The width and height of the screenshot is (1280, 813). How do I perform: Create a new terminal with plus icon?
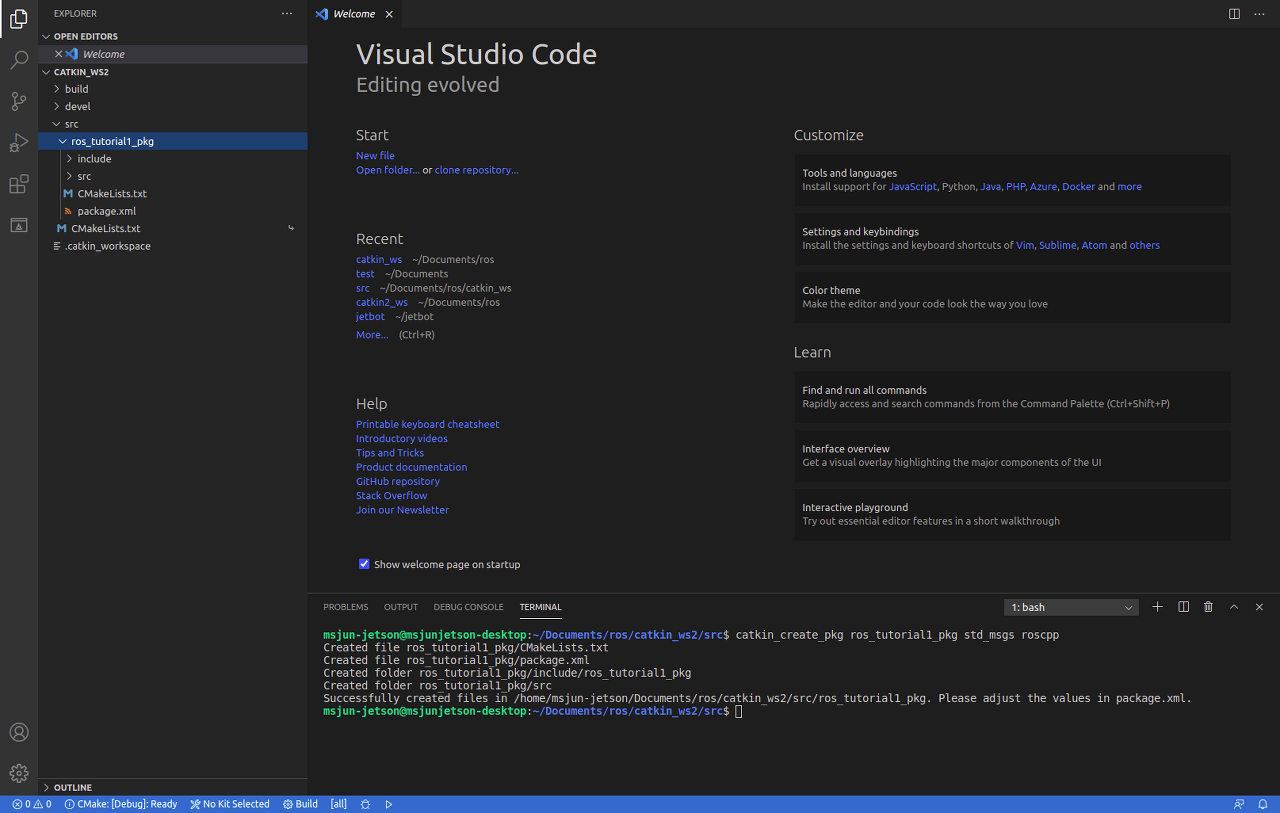pyautogui.click(x=1158, y=607)
